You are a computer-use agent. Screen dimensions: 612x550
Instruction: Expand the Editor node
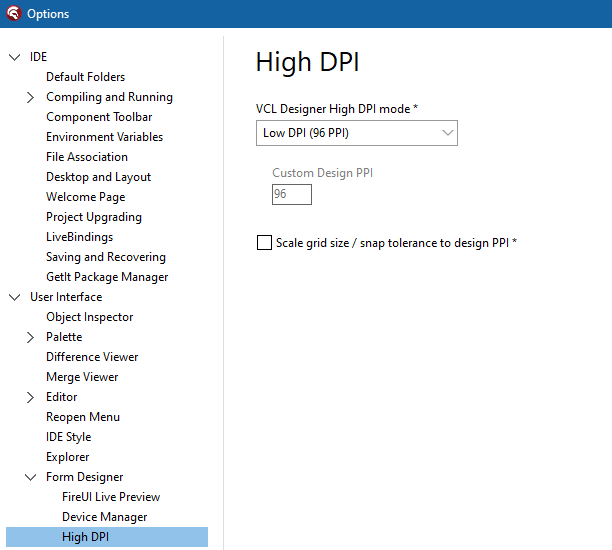tap(30, 397)
